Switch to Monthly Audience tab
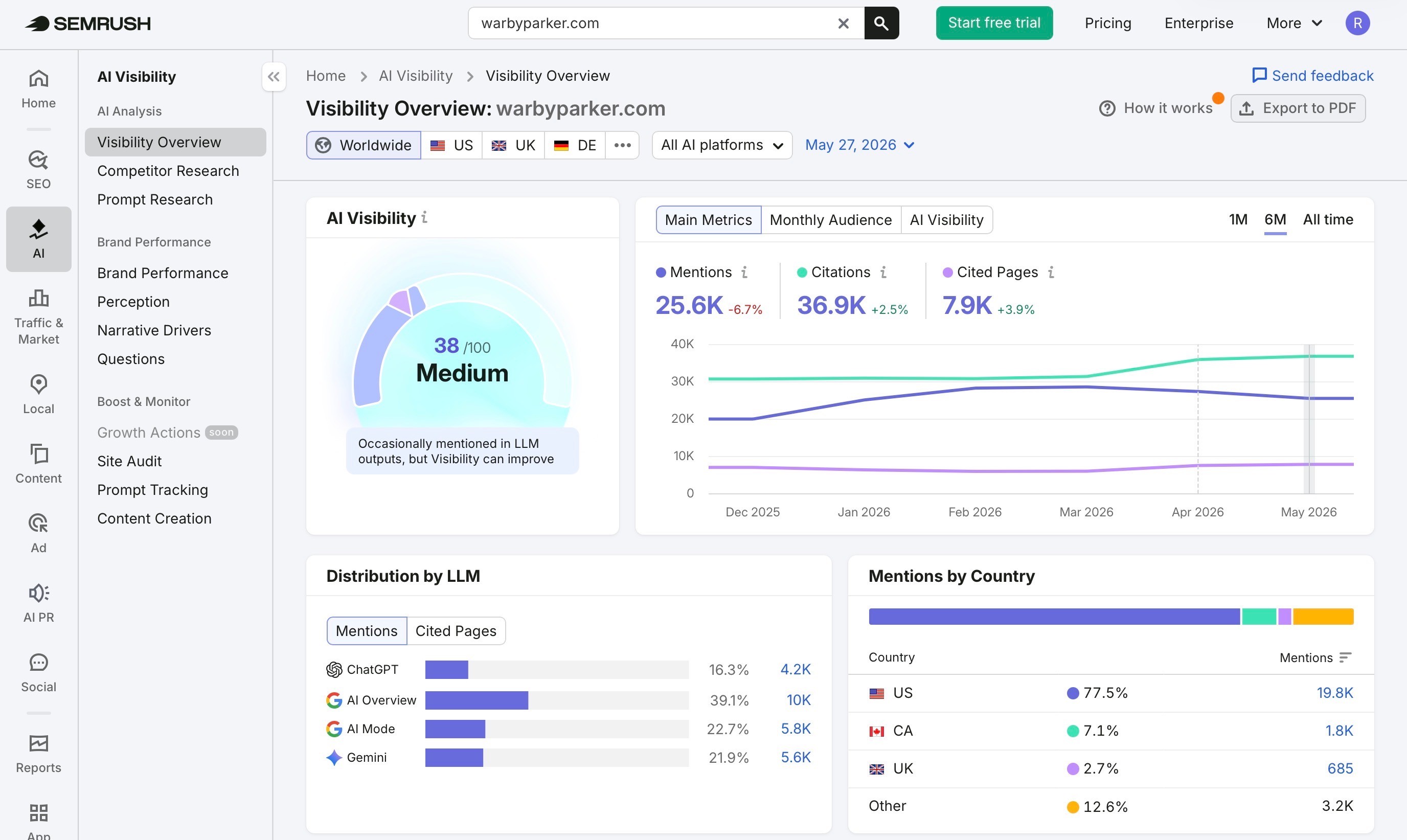Image resolution: width=1407 pixels, height=840 pixels. coord(830,220)
